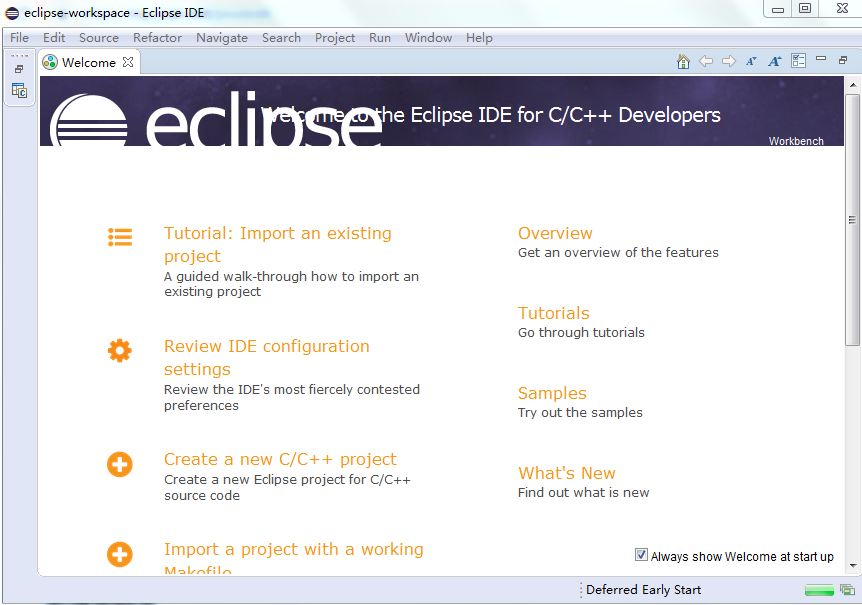Image resolution: width=862 pixels, height=605 pixels.
Task: Click 'Try out the samples' text
Action: (x=580, y=413)
